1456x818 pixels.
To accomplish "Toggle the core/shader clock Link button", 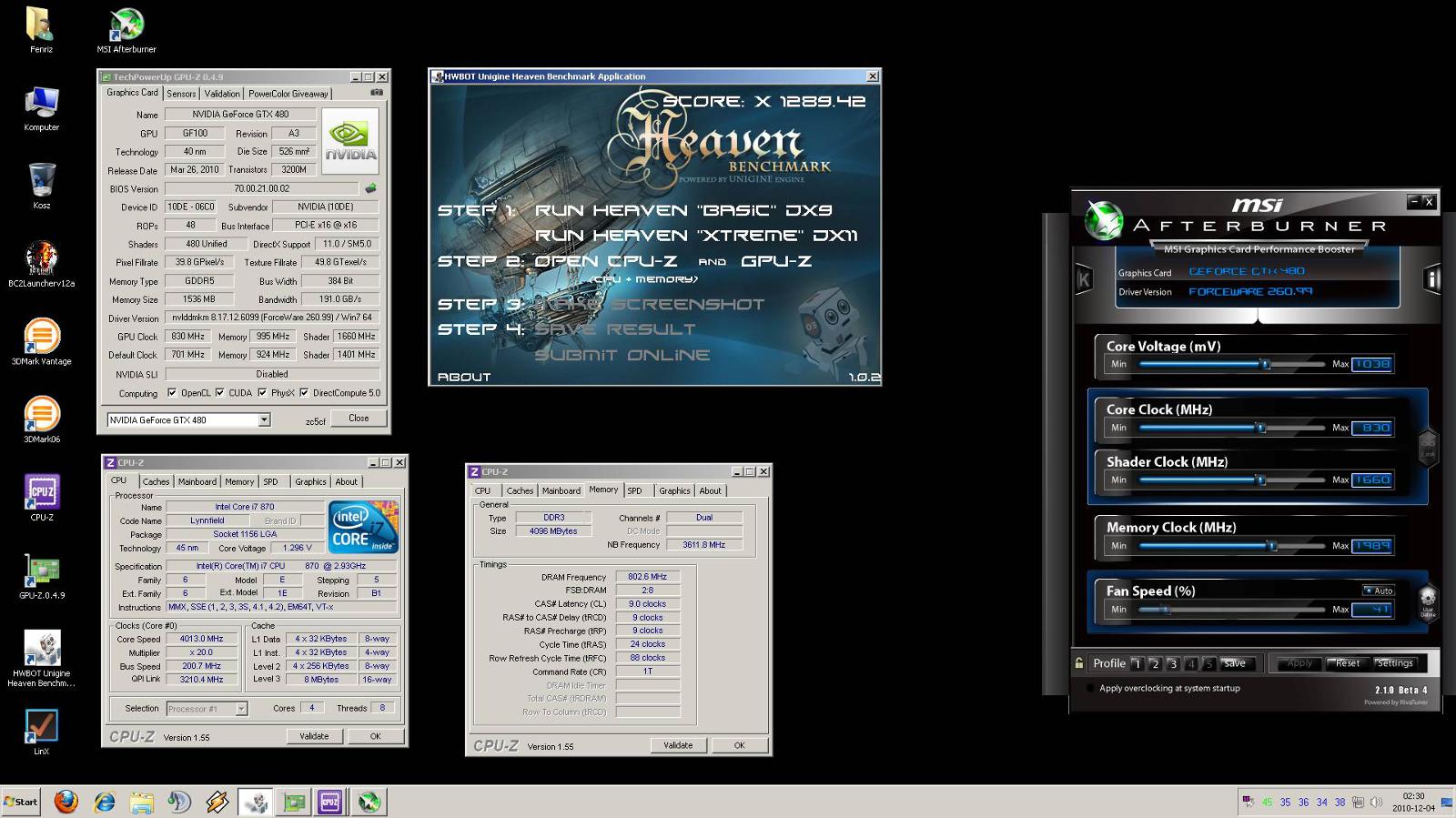I will point(1428,448).
